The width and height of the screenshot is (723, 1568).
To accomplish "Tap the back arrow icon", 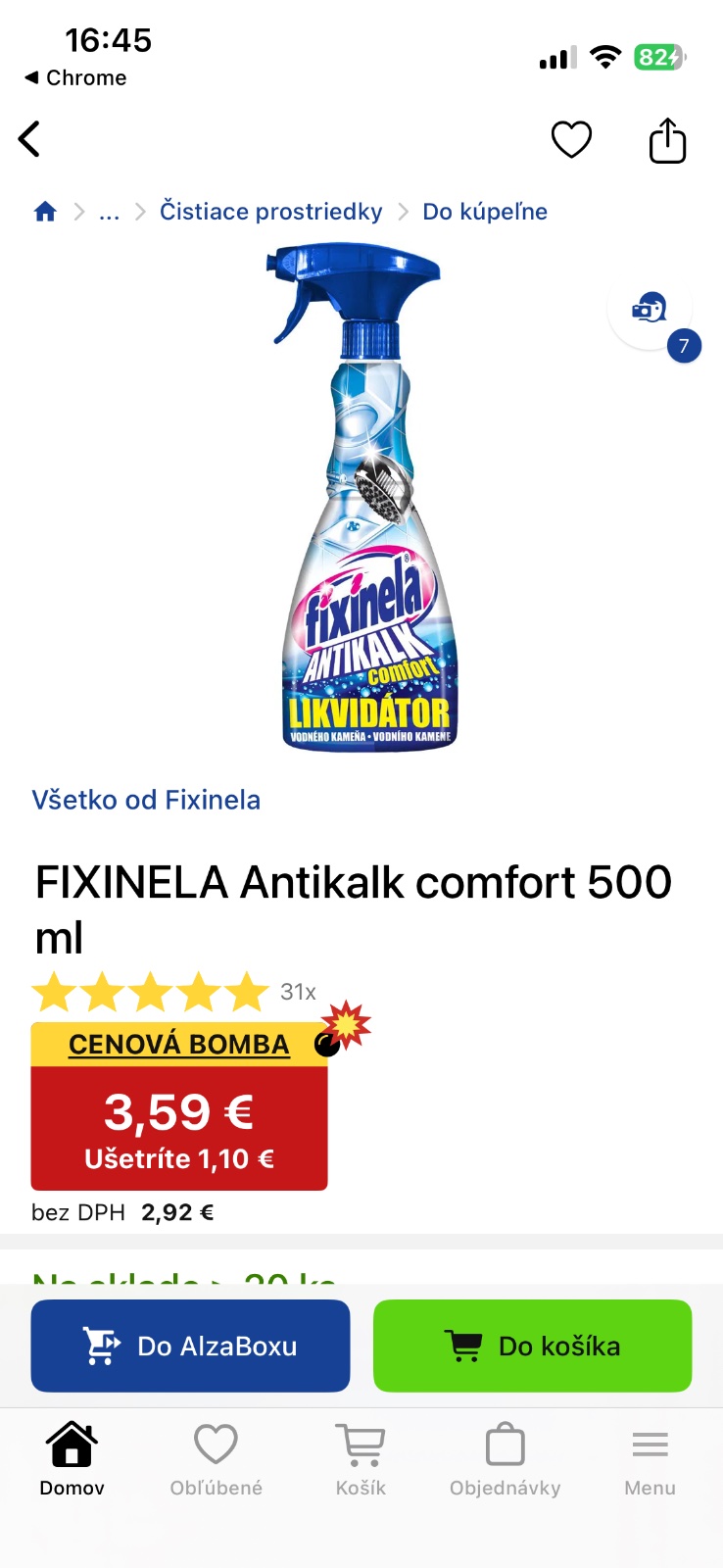I will click(x=29, y=139).
